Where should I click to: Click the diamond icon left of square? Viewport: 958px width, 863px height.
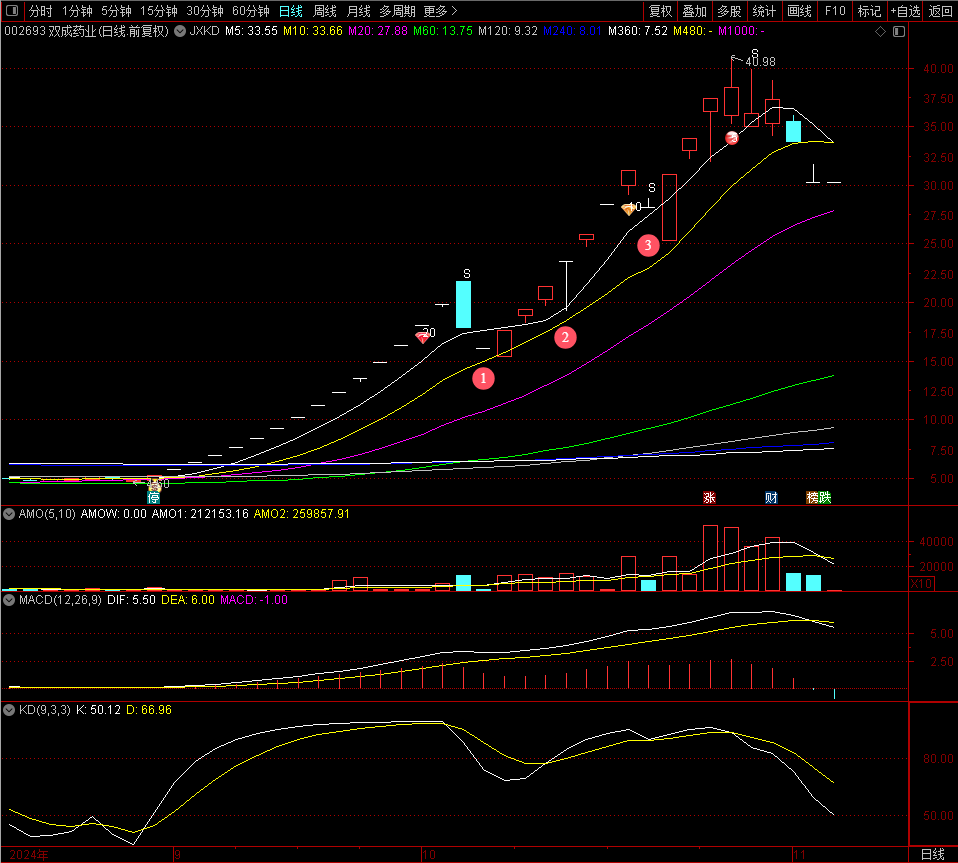click(880, 32)
